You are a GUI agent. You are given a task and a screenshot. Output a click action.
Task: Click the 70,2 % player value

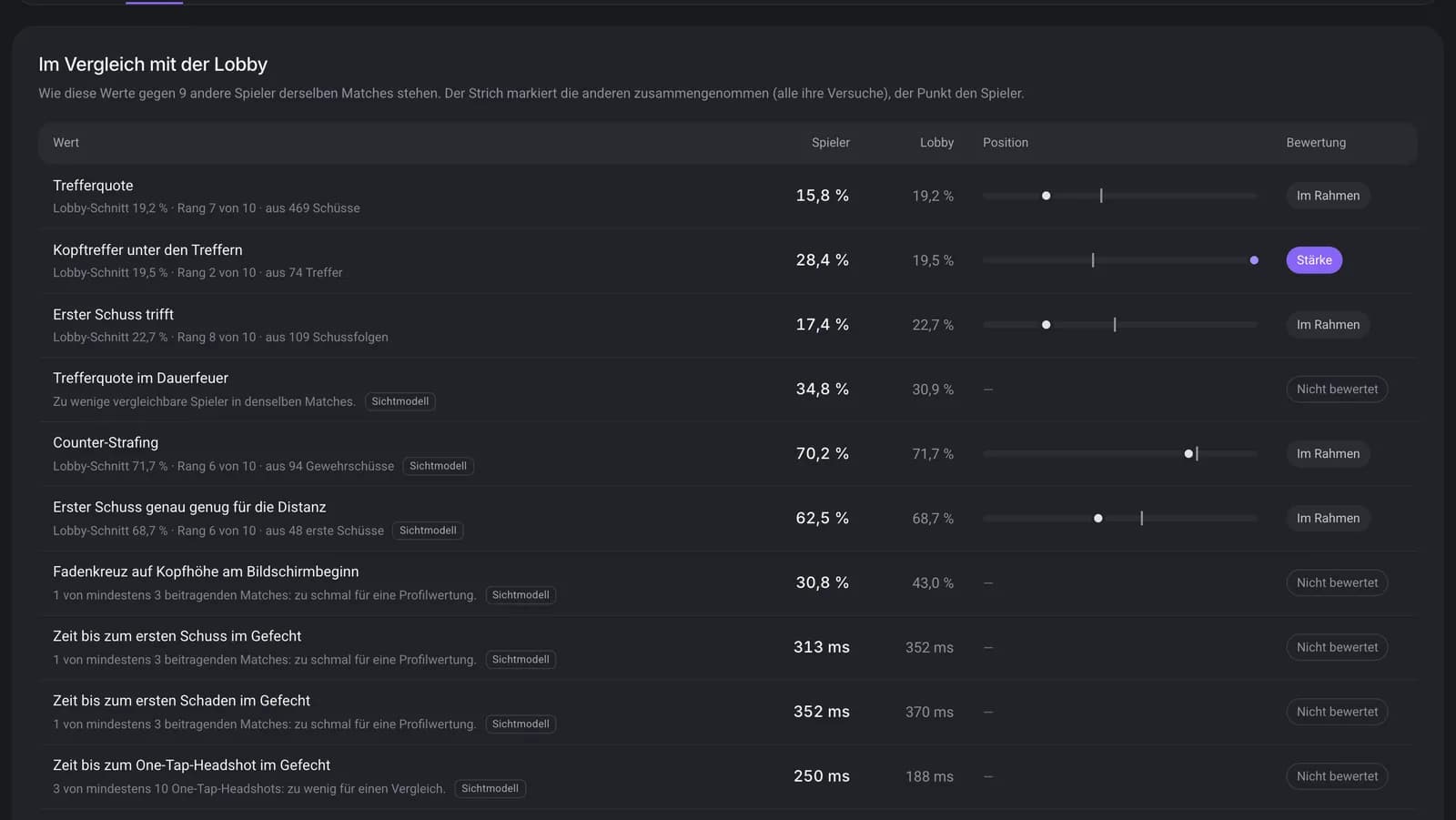click(823, 453)
